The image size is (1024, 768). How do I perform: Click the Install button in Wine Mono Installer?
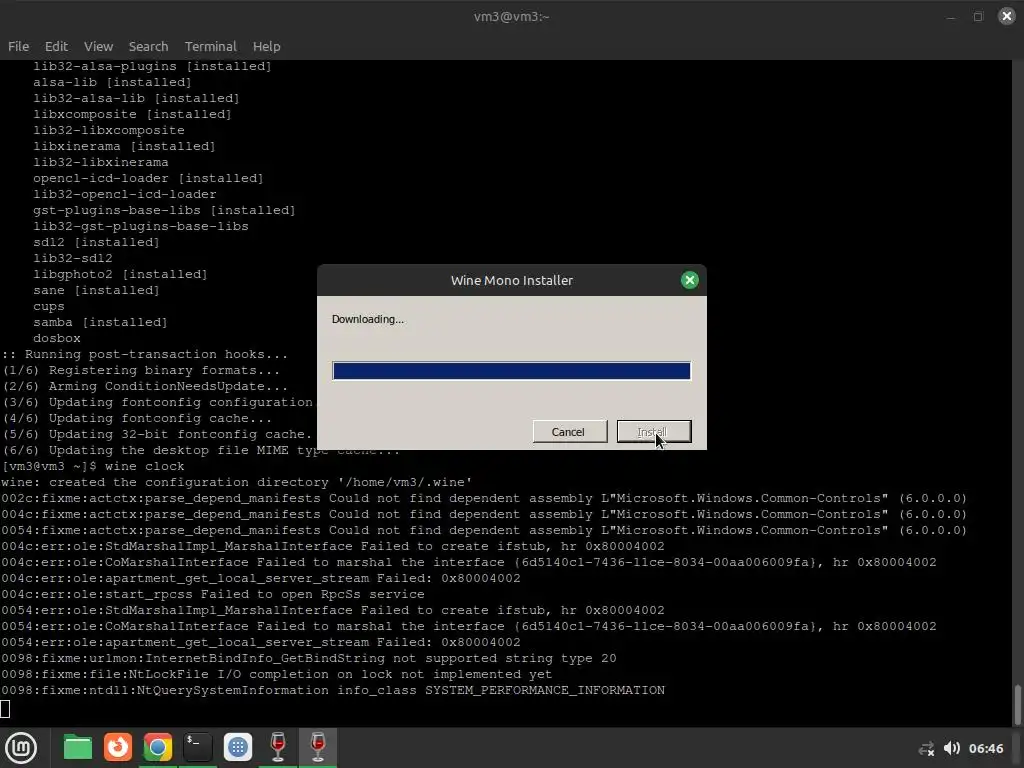[654, 432]
